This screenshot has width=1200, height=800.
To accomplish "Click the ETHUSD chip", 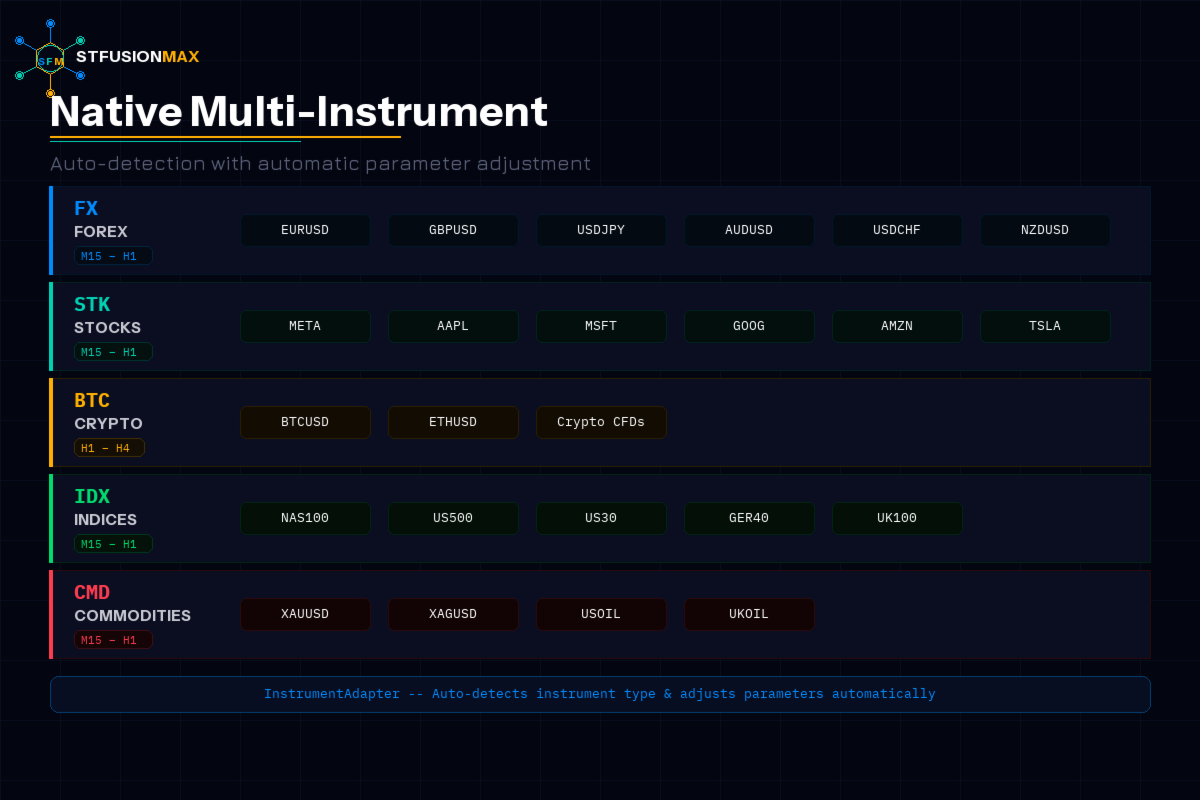I will tap(453, 422).
